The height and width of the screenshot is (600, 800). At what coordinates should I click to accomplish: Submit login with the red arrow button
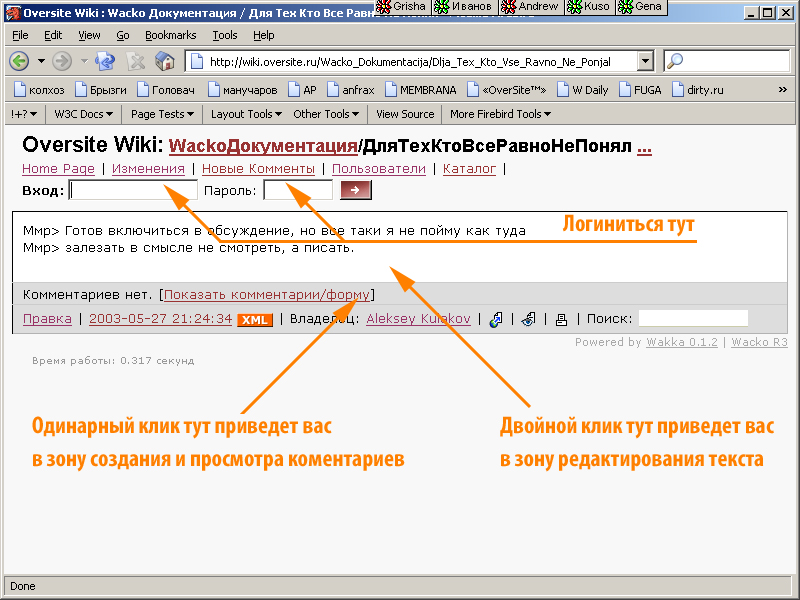355,190
